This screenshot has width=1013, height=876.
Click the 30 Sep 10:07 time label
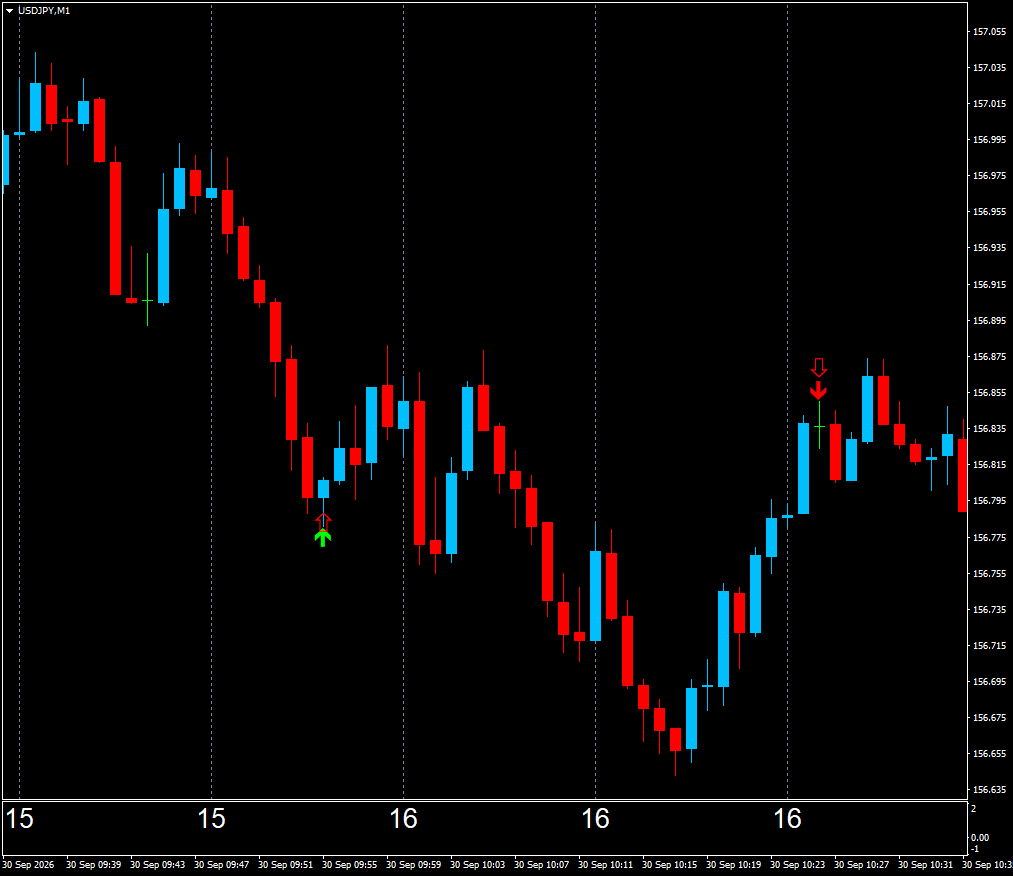coord(541,864)
